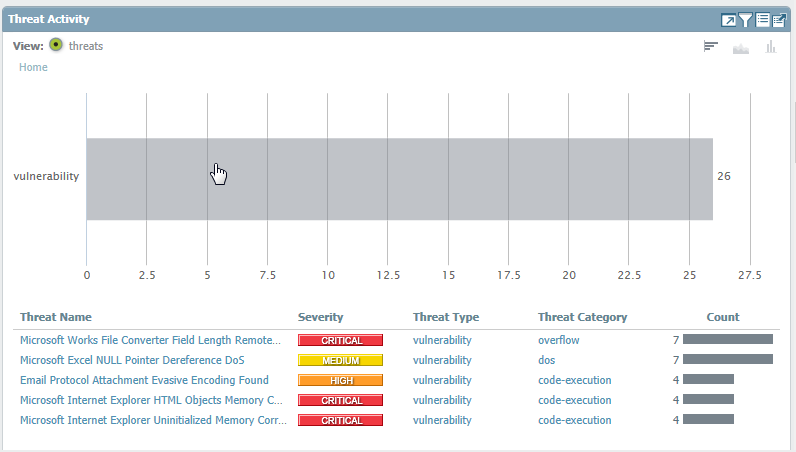Screen dimensions: 796x452
Task: Sort by Severity column header
Action: click(x=320, y=317)
